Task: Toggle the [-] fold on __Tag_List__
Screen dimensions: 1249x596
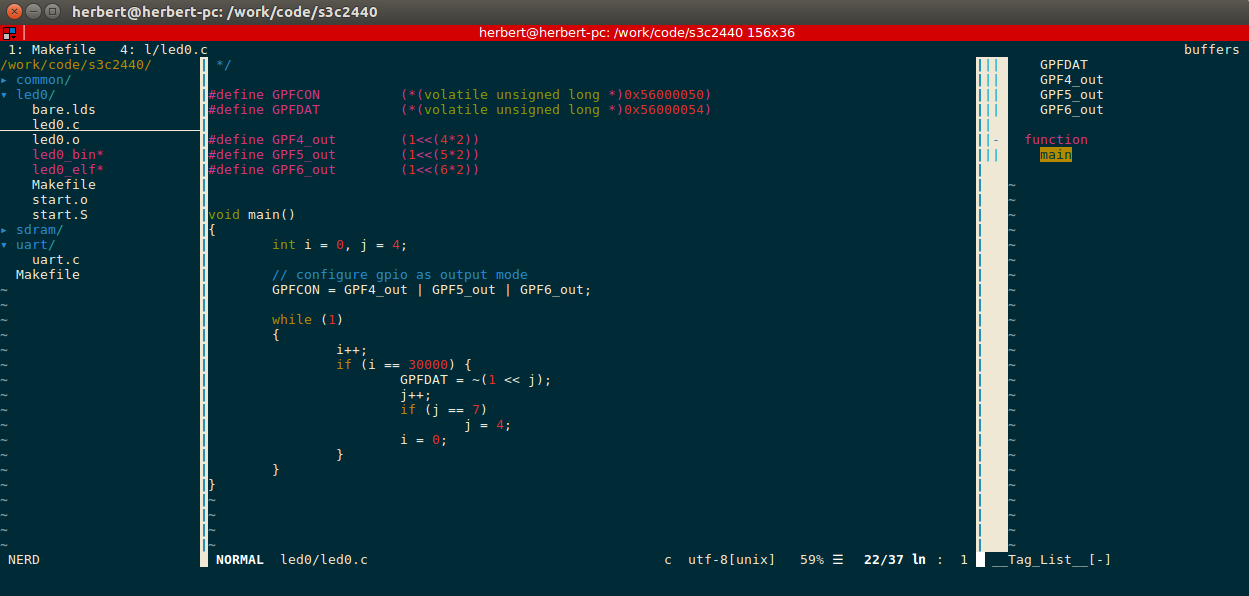Action: click(1098, 559)
